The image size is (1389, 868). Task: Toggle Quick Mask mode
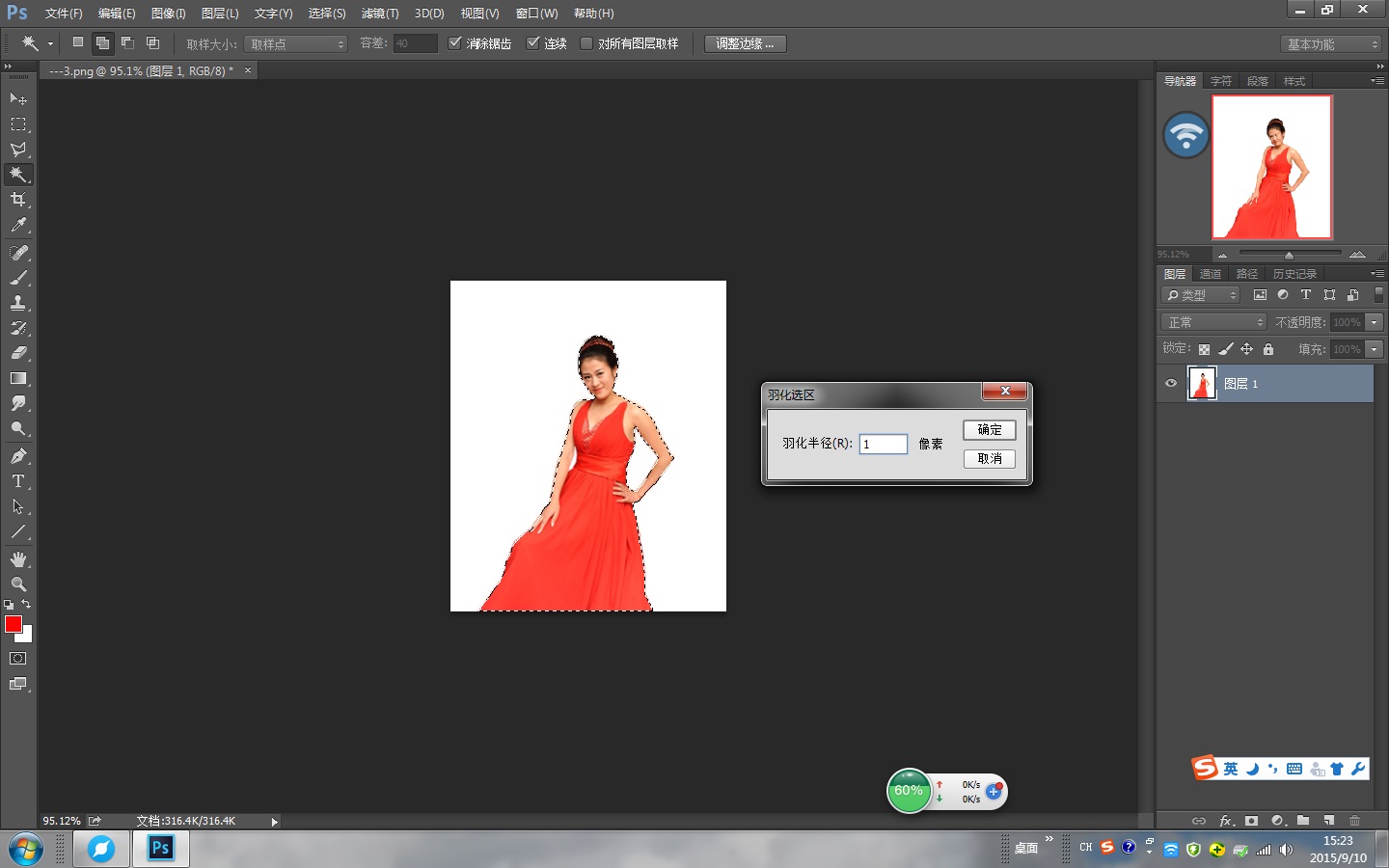(18, 659)
